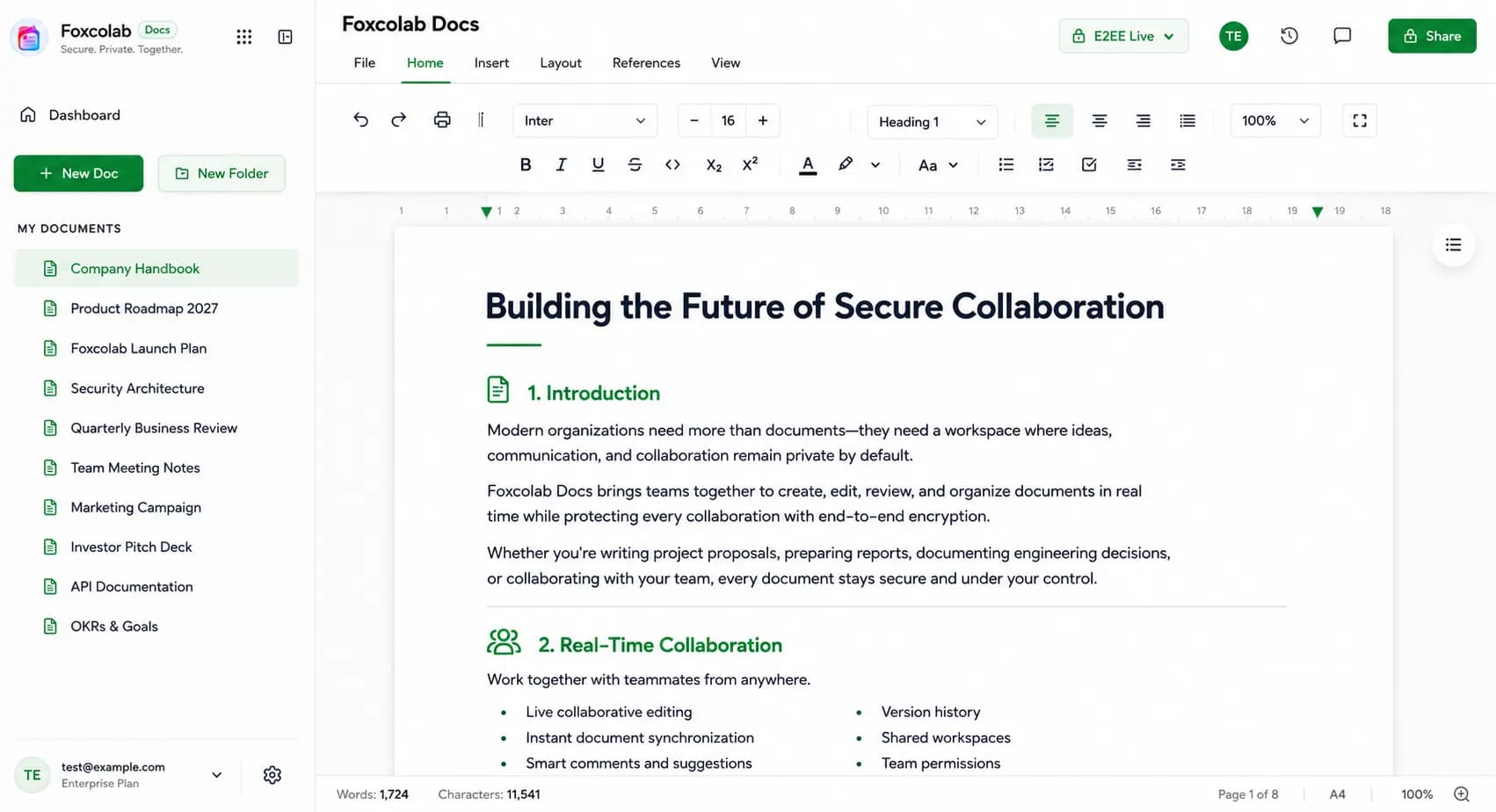Click the undo arrow icon

(x=360, y=120)
